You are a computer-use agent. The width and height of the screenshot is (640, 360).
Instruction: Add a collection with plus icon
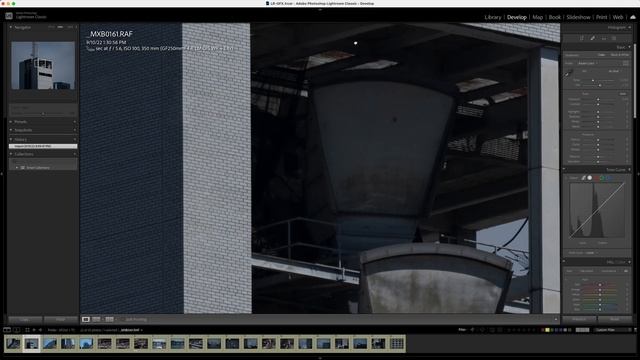click(75, 154)
